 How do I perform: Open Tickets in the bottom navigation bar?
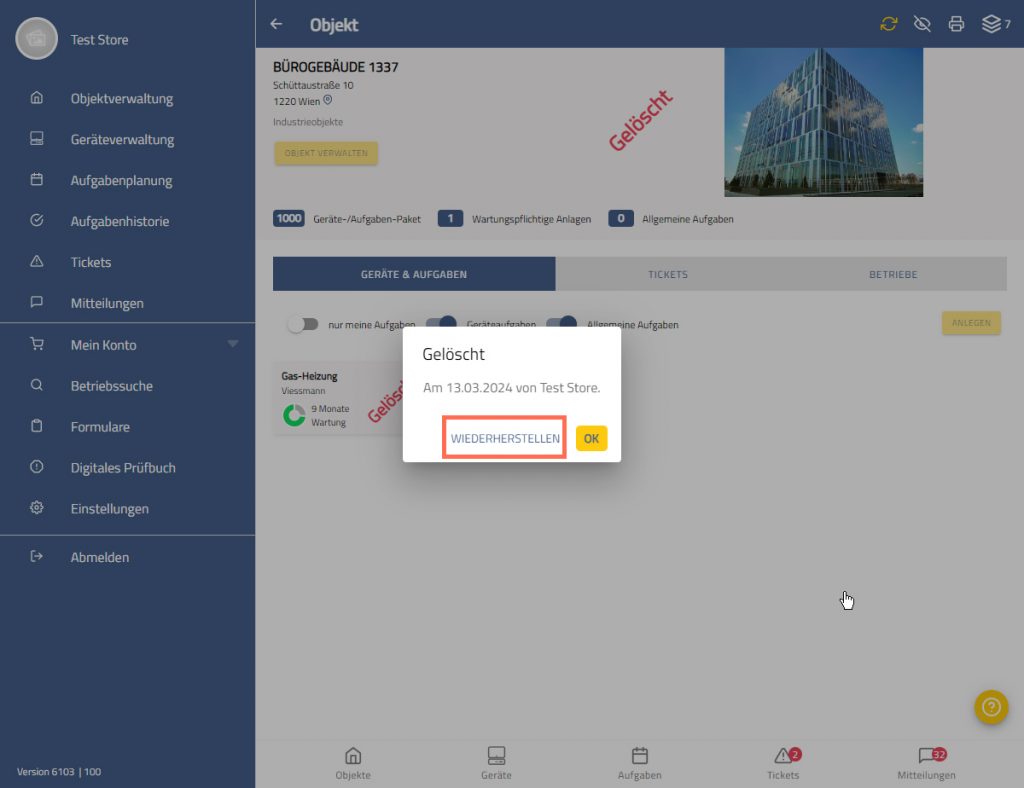[x=783, y=763]
